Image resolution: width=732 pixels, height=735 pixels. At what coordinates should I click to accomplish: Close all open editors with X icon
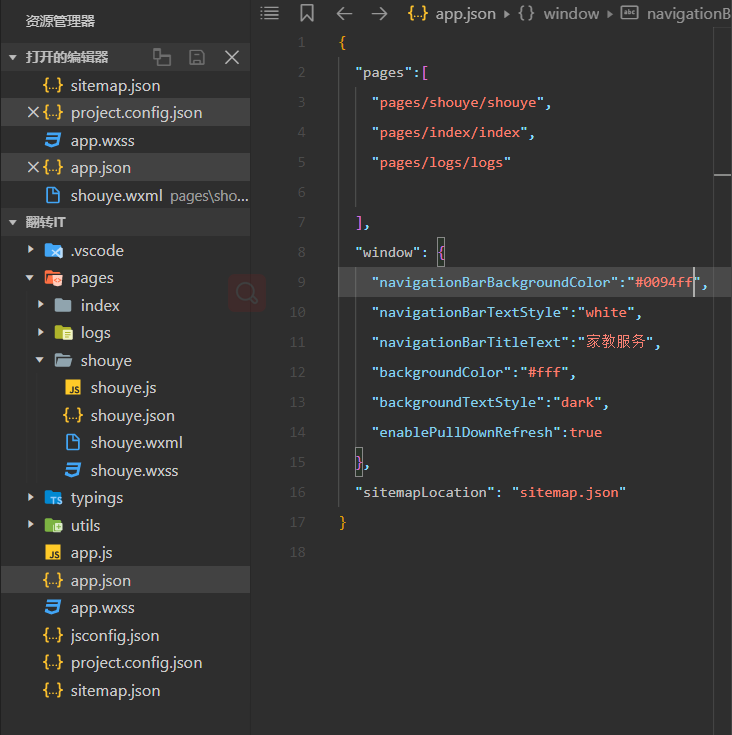point(232,57)
